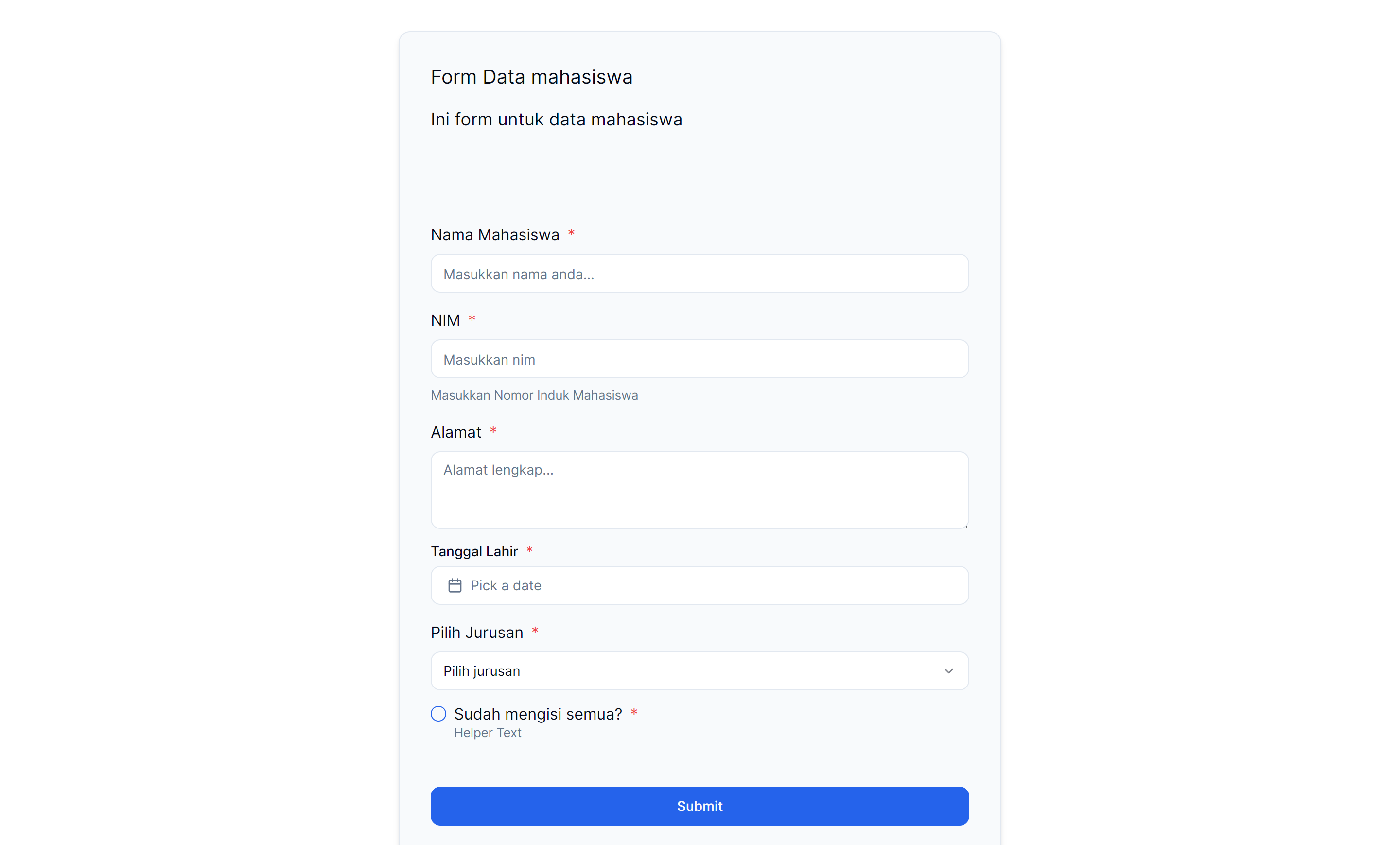This screenshot has height=845, width=1400.
Task: Click the 'Ini form untuk data mahasiswa' description
Action: [x=556, y=119]
